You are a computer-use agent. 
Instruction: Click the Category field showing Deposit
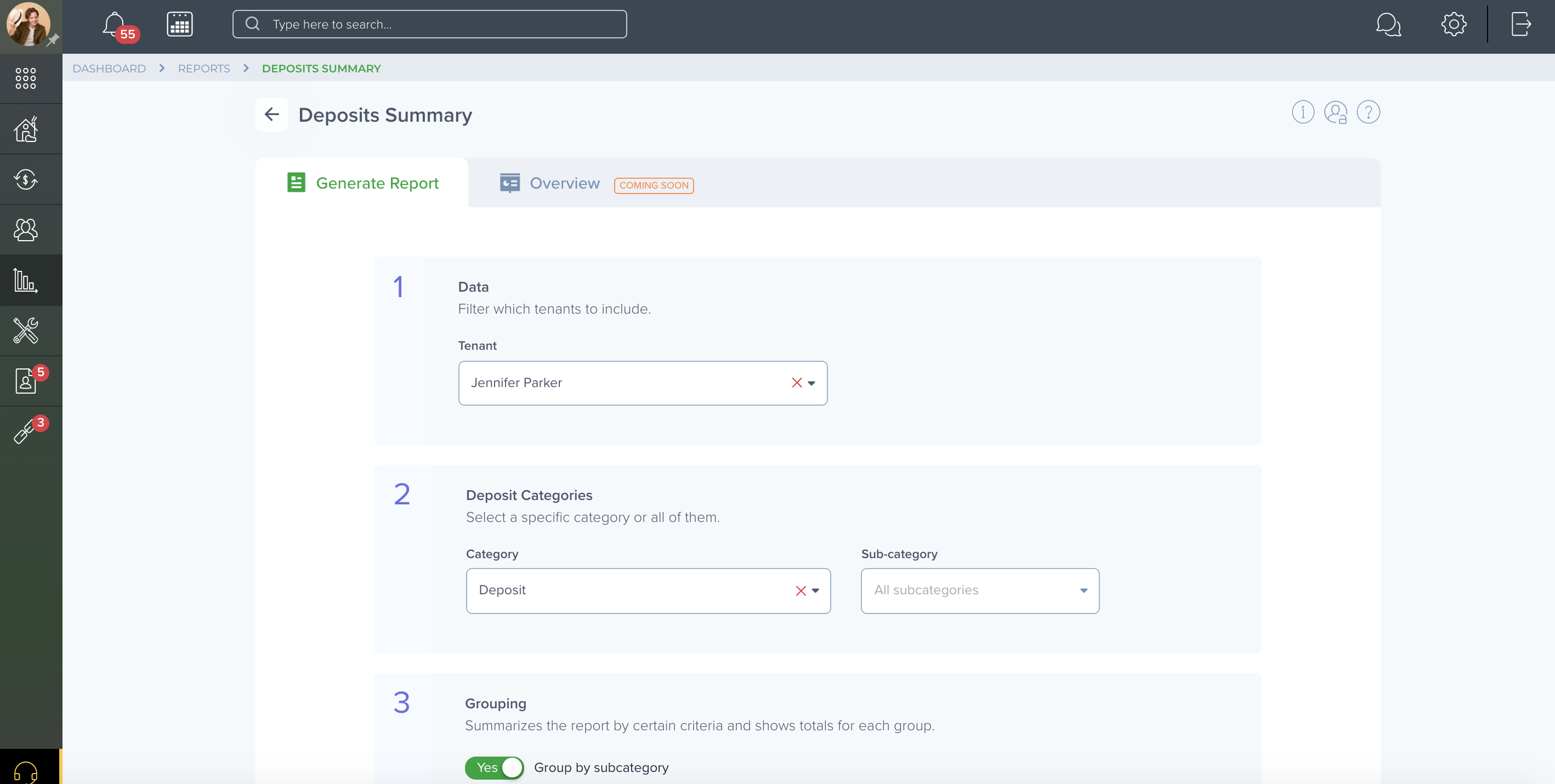pyautogui.click(x=648, y=591)
